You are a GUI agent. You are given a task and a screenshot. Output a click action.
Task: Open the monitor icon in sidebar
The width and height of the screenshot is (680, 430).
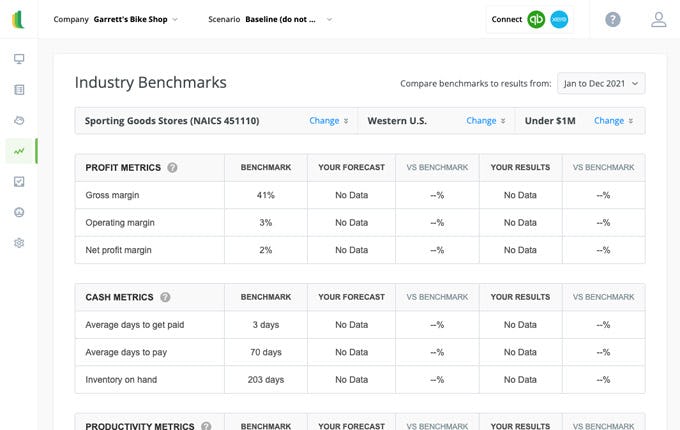(x=19, y=59)
